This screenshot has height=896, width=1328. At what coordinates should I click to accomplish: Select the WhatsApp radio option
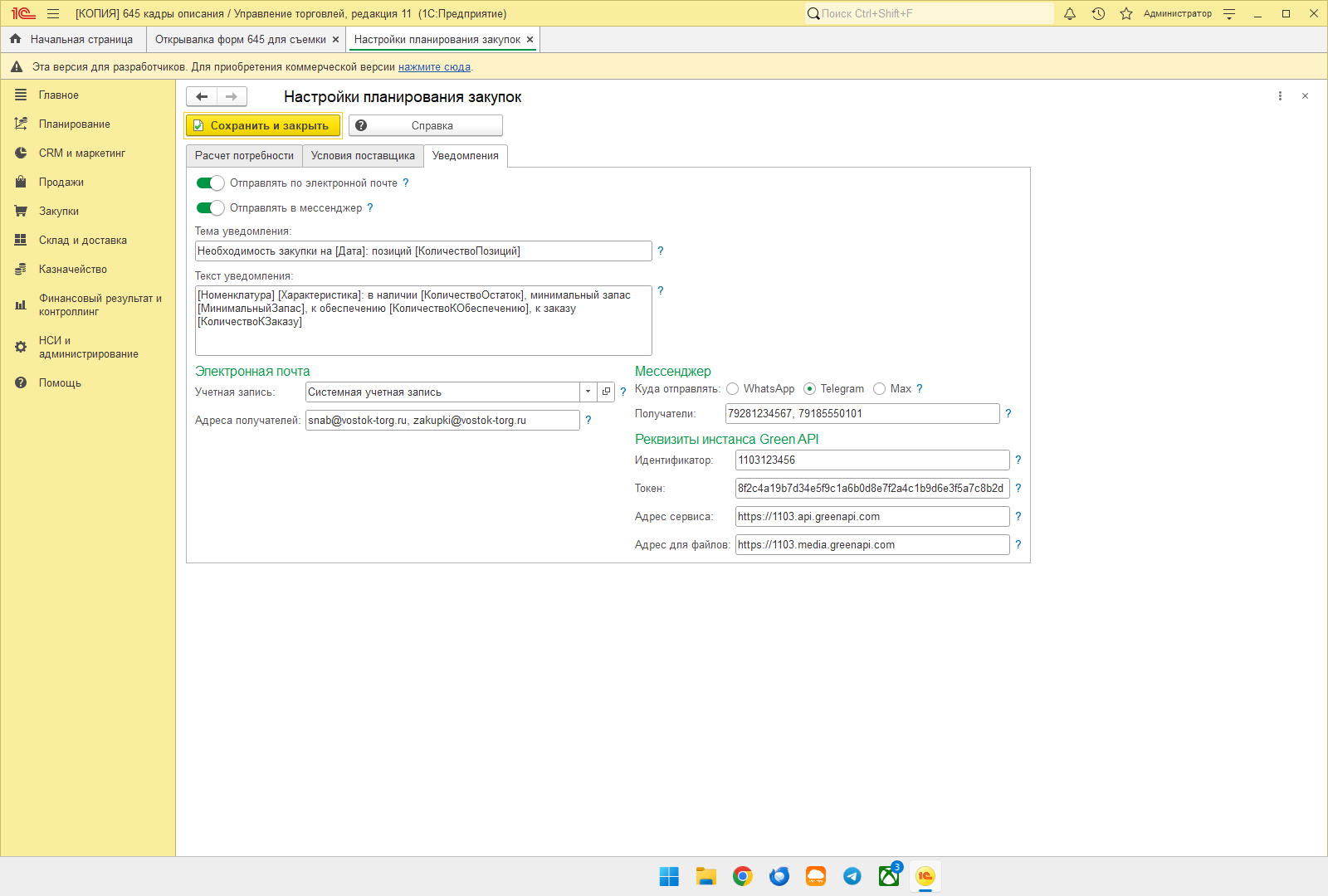tap(732, 388)
